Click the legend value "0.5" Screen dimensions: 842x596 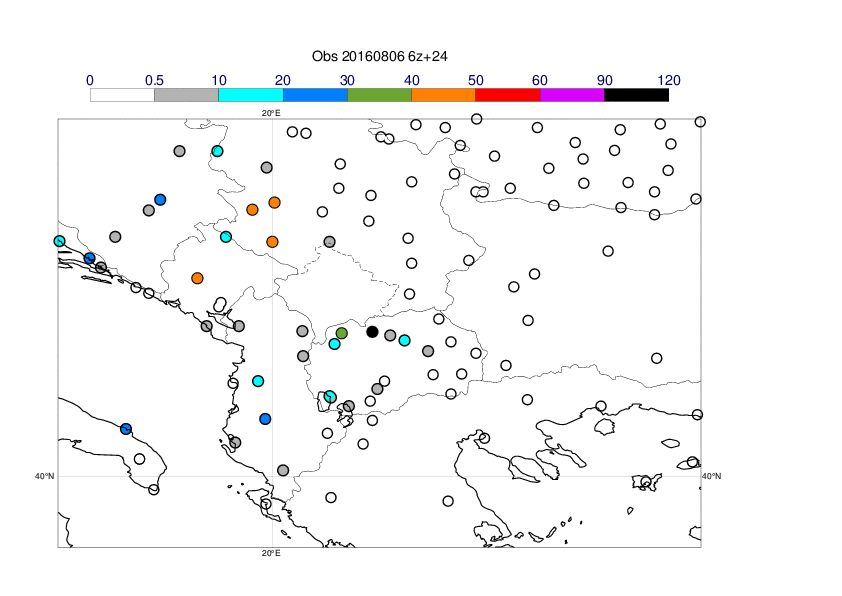154,81
